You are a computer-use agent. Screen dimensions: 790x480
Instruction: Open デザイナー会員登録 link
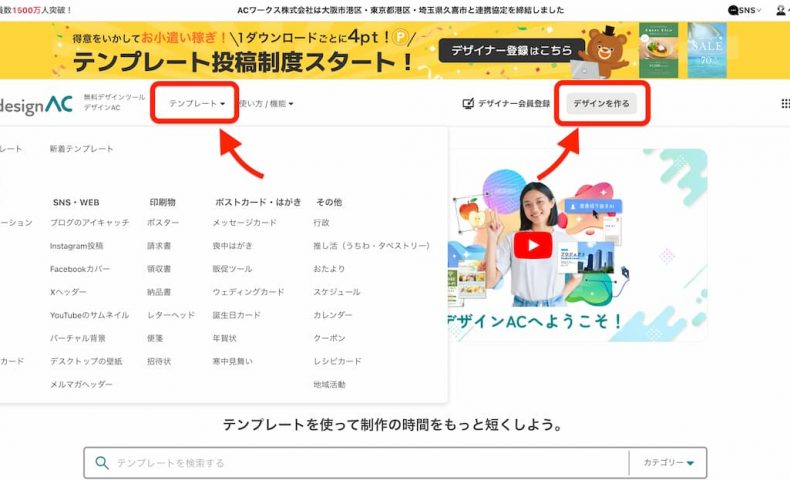[x=506, y=104]
